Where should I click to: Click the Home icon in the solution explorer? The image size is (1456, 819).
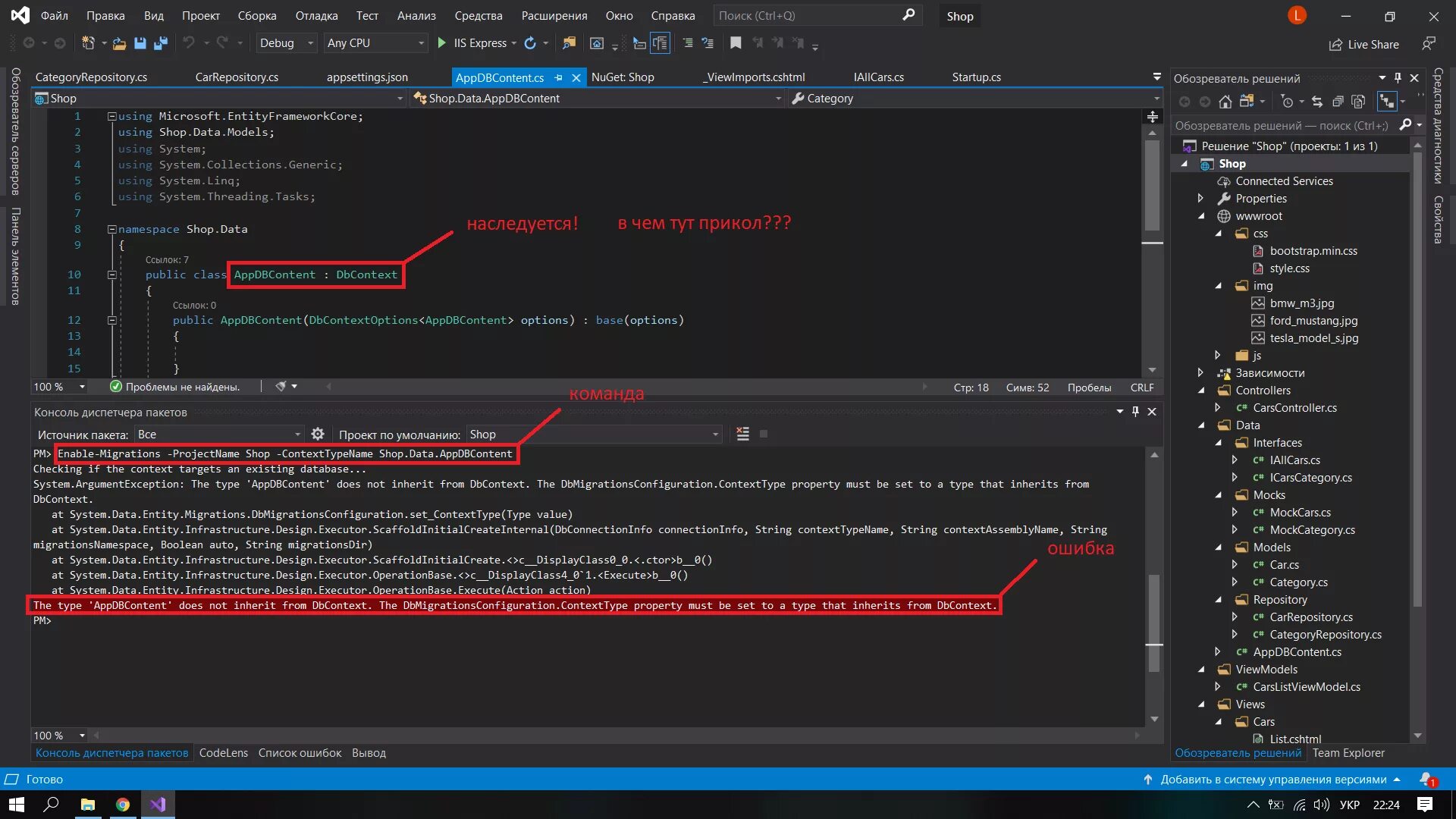(x=1225, y=102)
